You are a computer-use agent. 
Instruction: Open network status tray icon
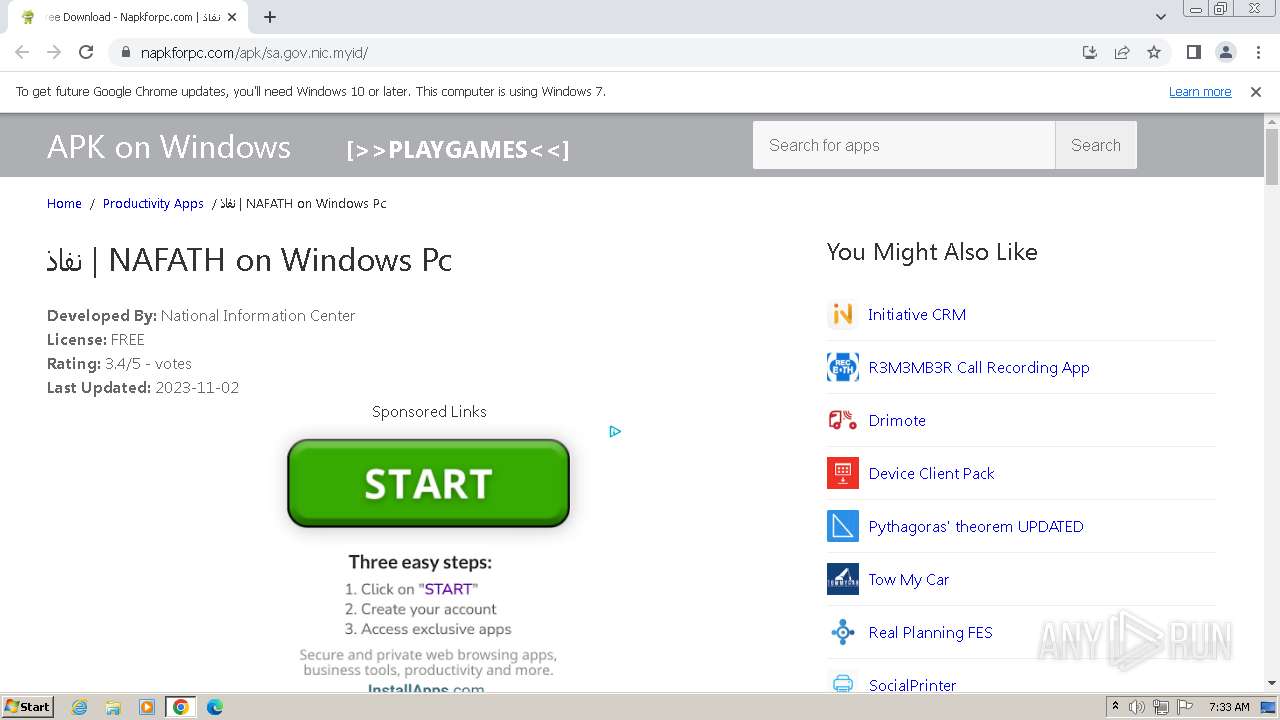[x=1161, y=707]
